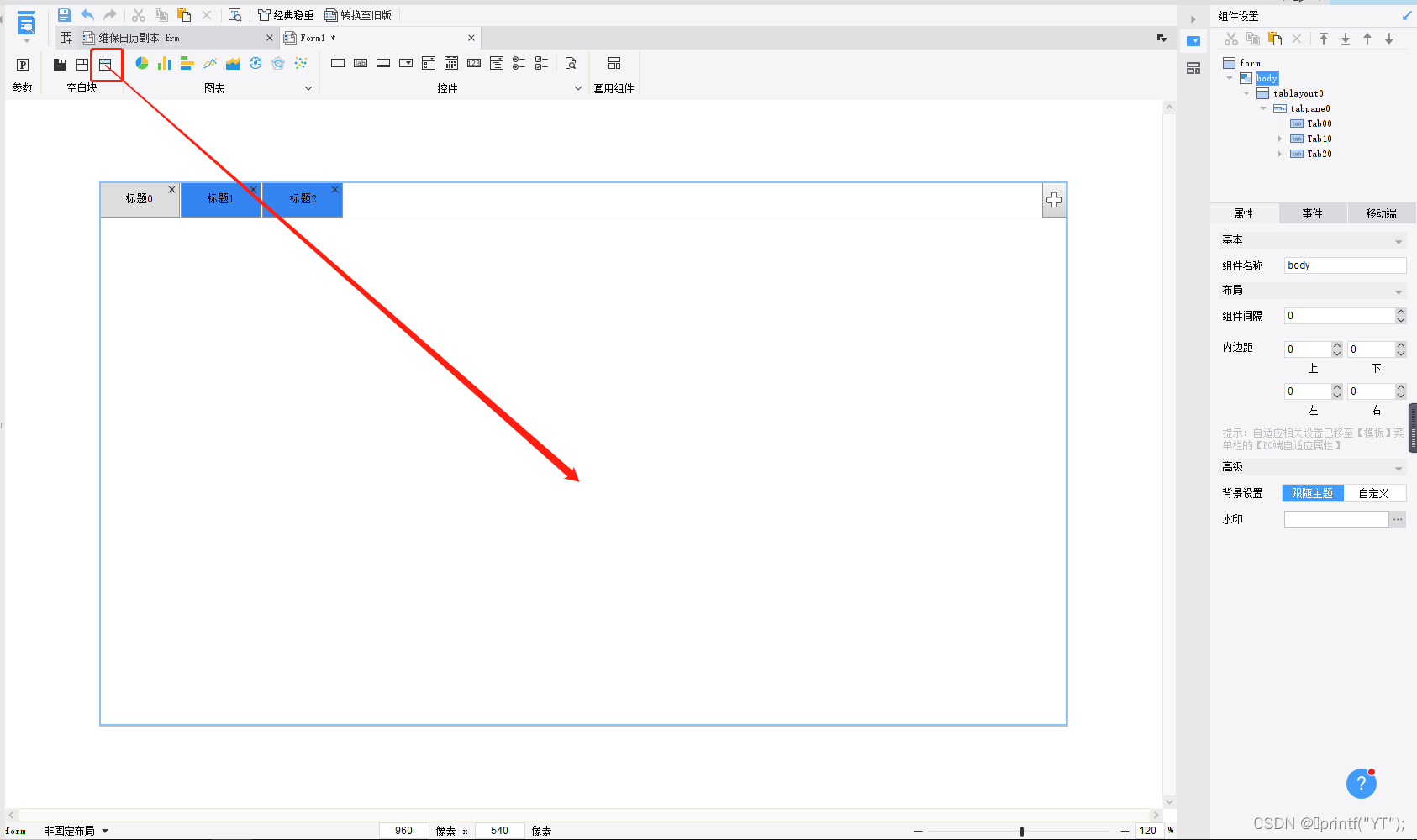1417x840 pixels.
Task: Select the 标题1 tab on the canvas
Action: (x=221, y=200)
